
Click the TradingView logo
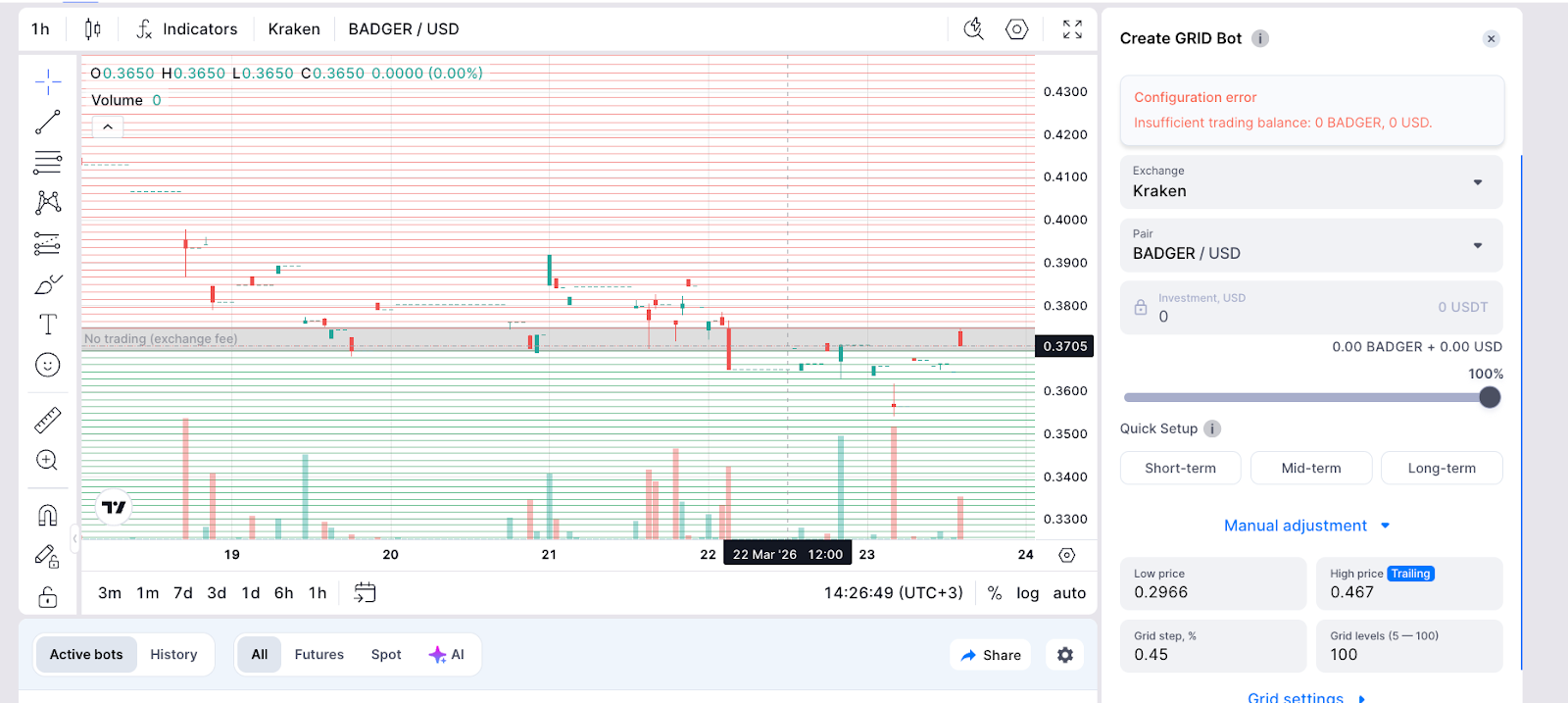tap(114, 507)
